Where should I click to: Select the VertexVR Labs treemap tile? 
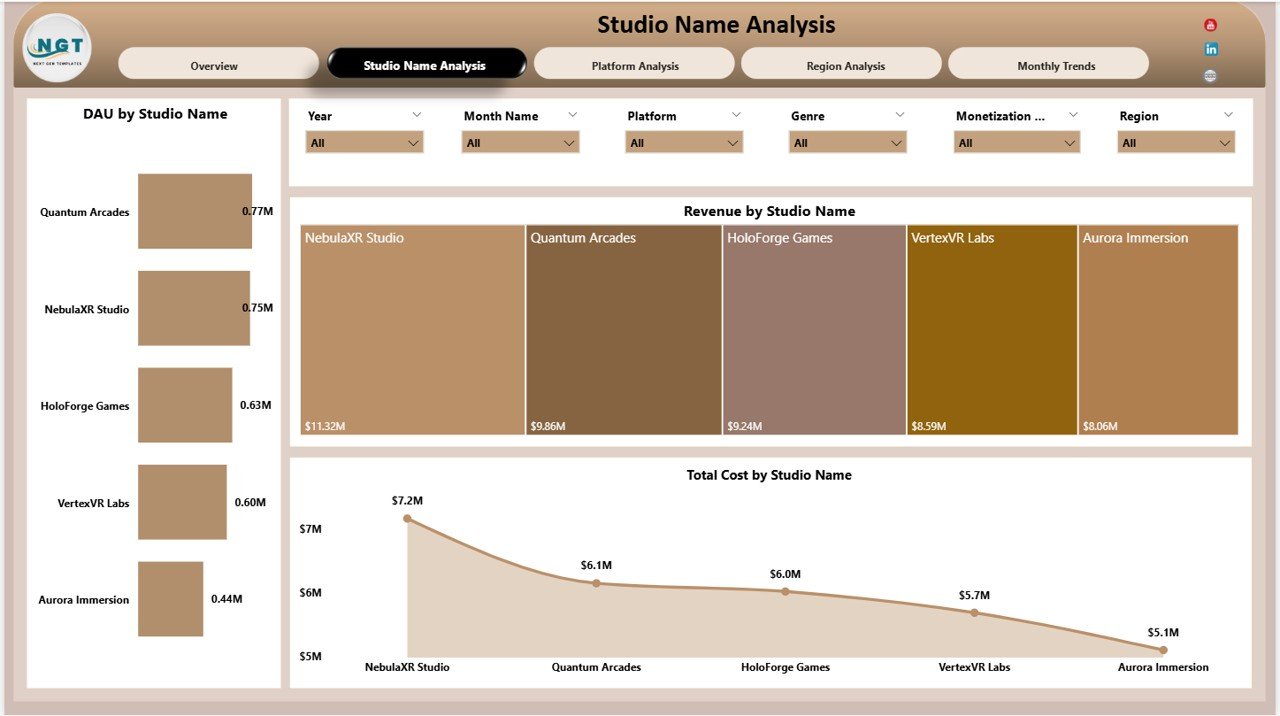[991, 330]
